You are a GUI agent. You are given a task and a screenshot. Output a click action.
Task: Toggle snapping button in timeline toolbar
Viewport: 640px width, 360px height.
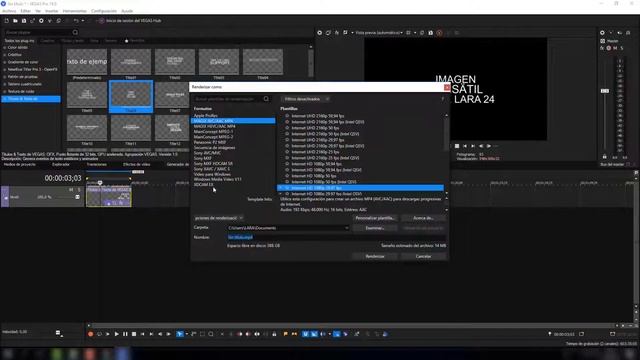tap(305, 334)
